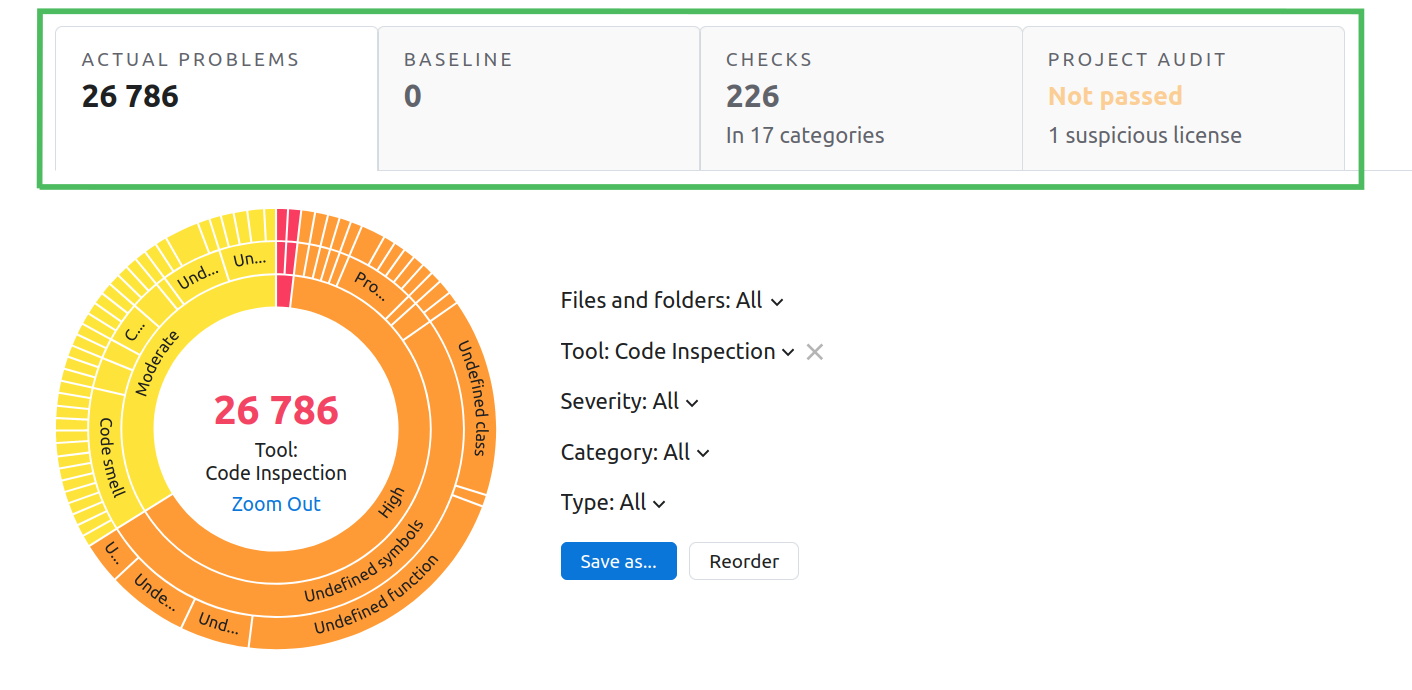Select the red critical chart segment
The width and height of the screenshot is (1412, 690).
point(284,292)
